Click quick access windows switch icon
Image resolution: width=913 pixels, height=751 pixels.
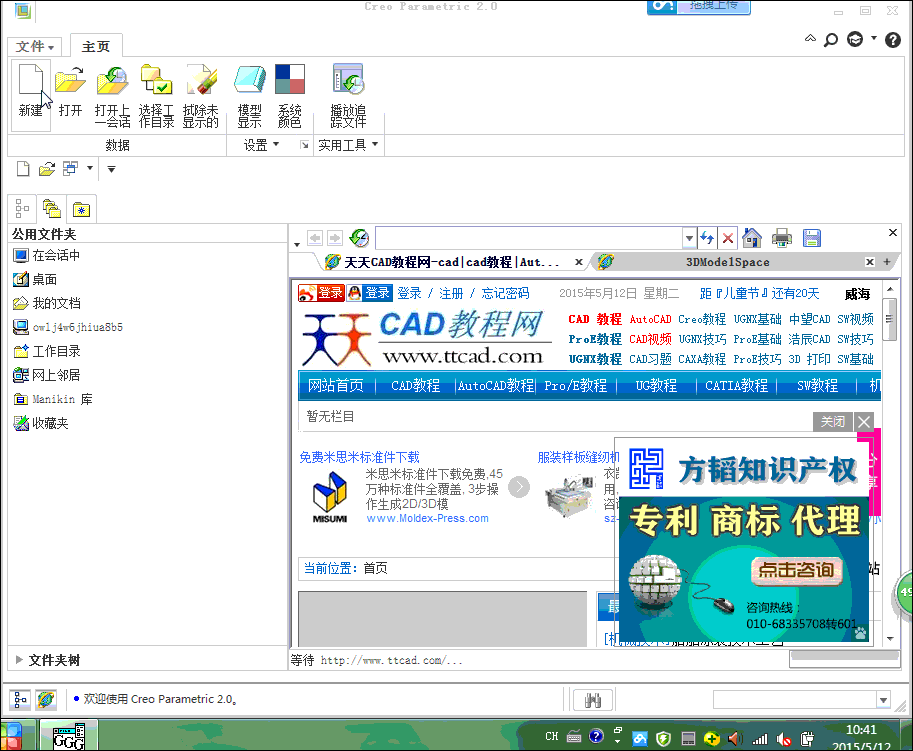pos(70,169)
